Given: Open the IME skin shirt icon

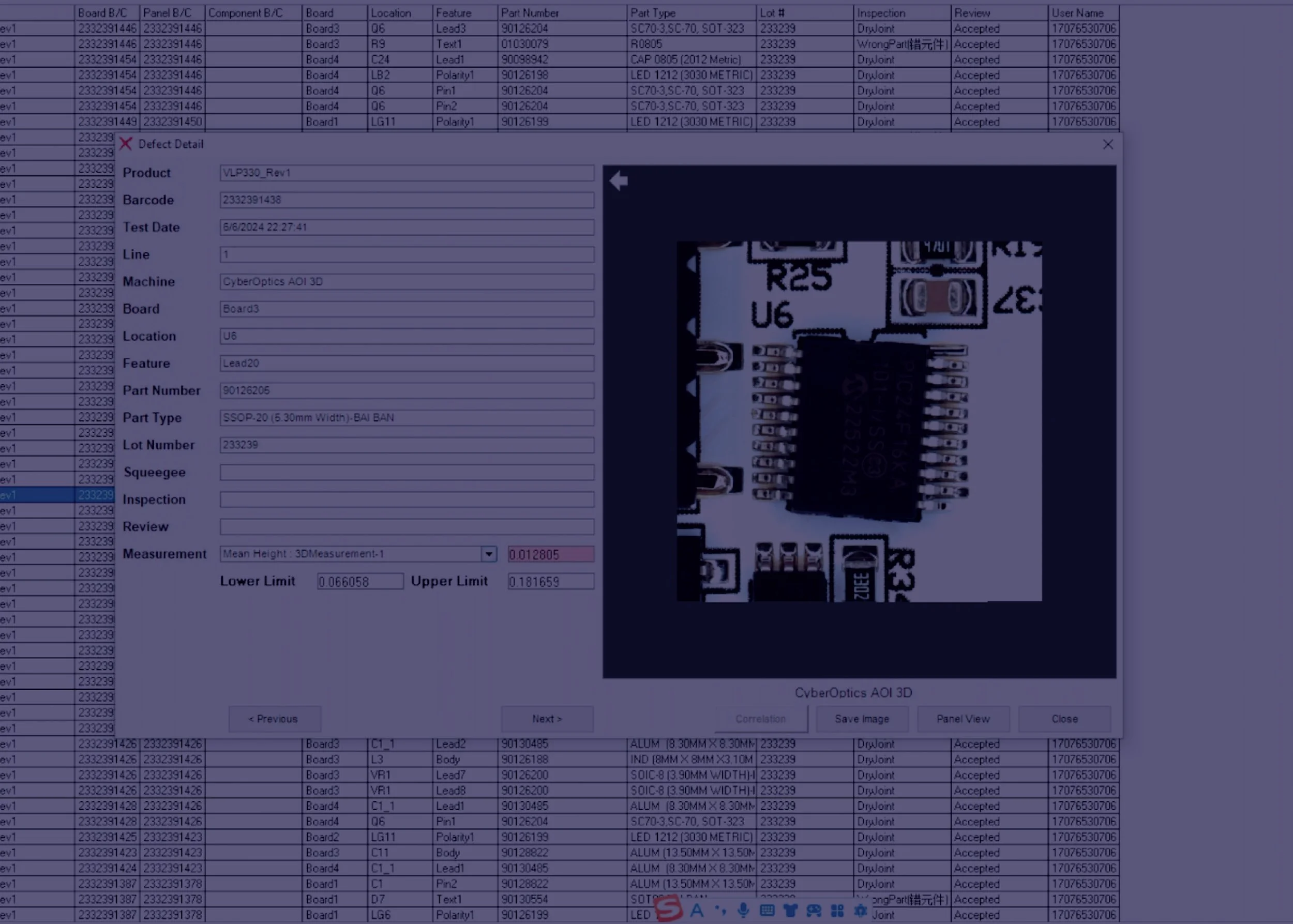Looking at the screenshot, I should 790,911.
